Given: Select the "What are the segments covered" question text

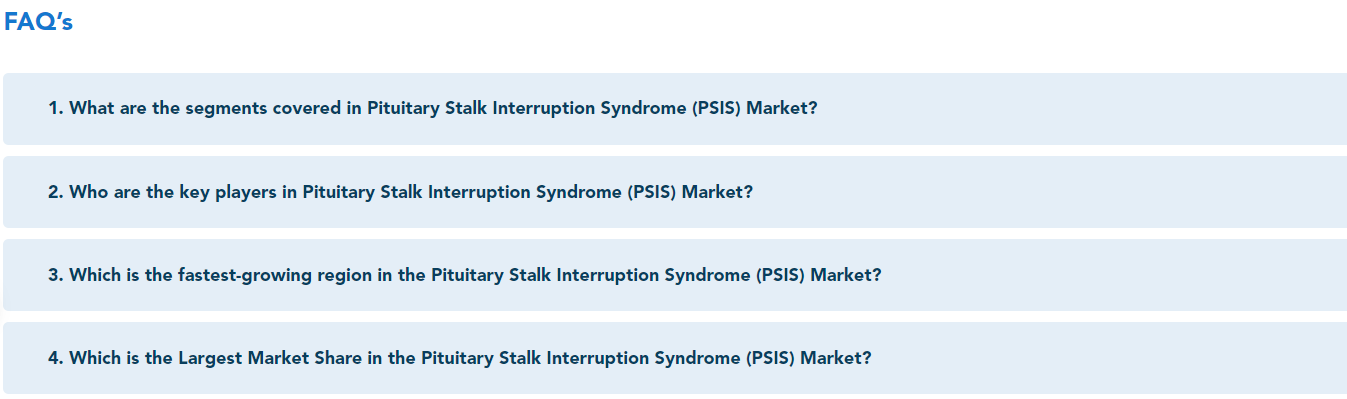Looking at the screenshot, I should click(433, 108).
